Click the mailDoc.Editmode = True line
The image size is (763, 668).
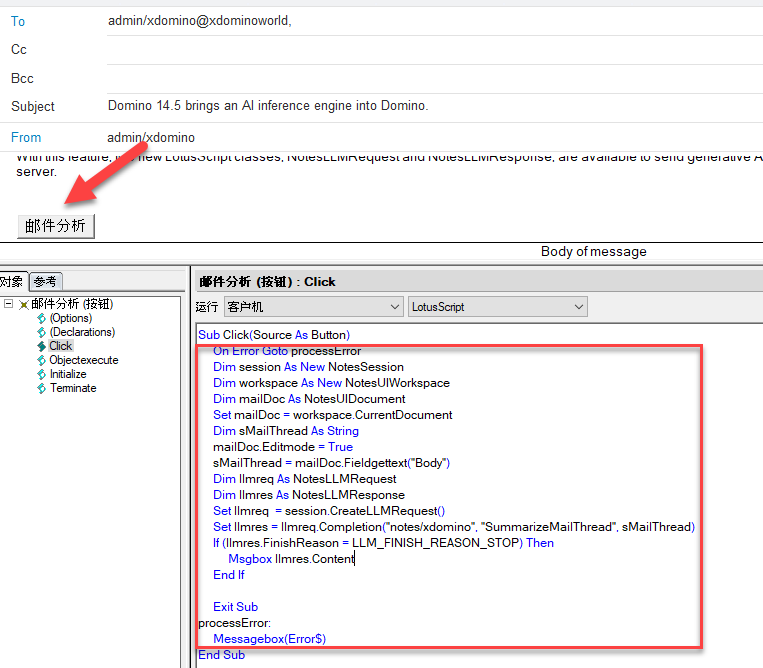point(283,447)
